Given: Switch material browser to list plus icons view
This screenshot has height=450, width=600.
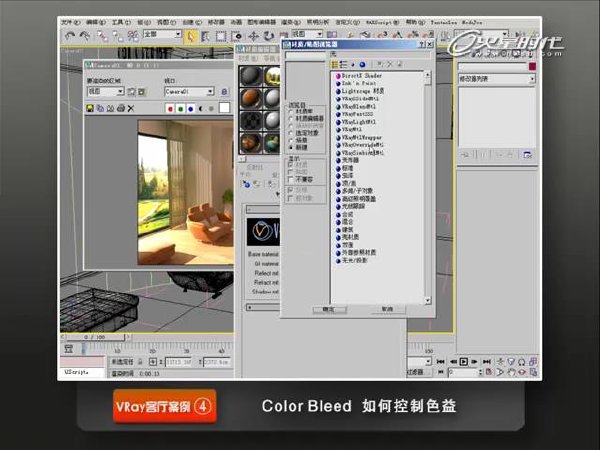Looking at the screenshot, I should pyautogui.click(x=343, y=64).
